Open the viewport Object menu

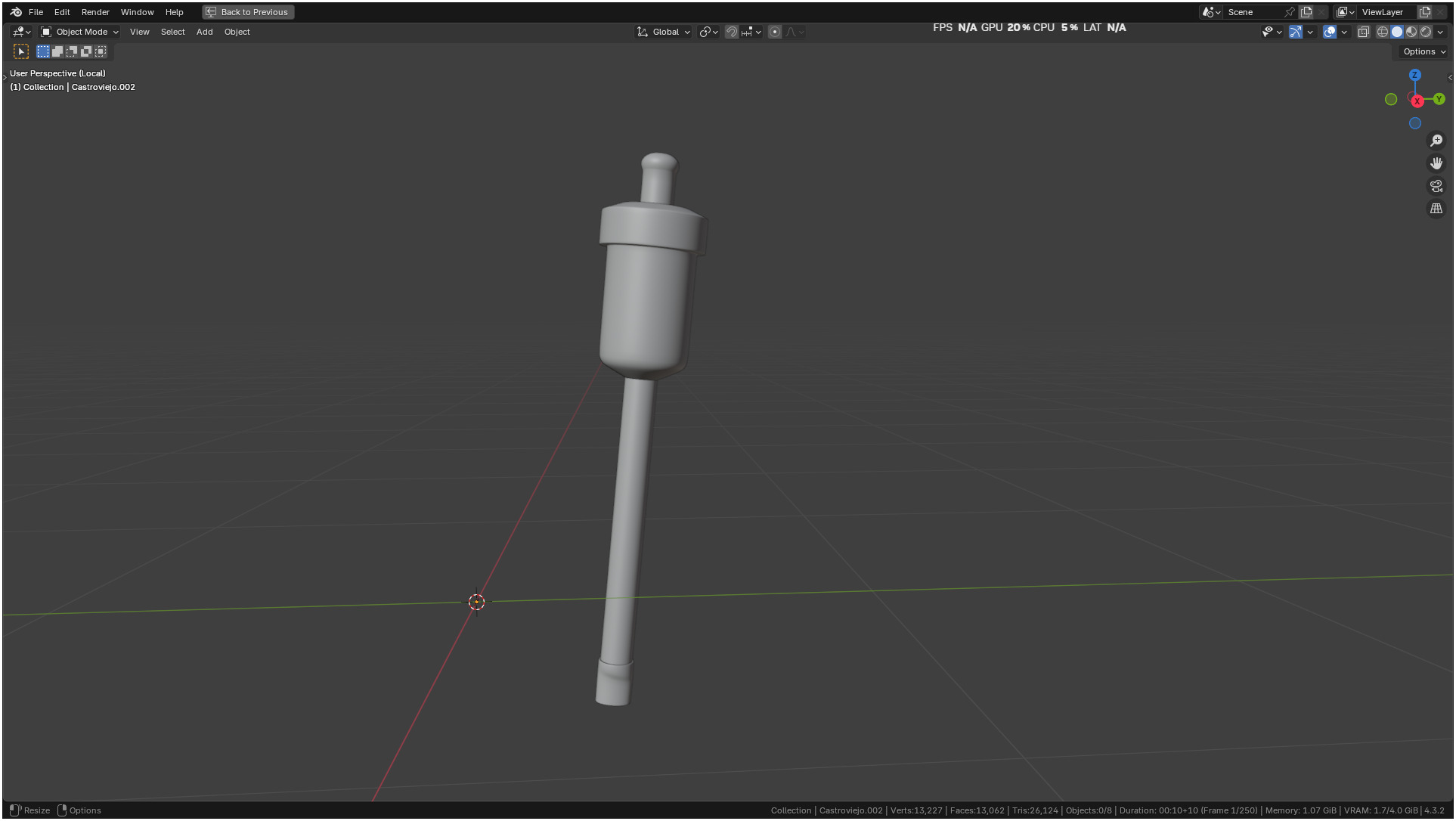pos(237,32)
